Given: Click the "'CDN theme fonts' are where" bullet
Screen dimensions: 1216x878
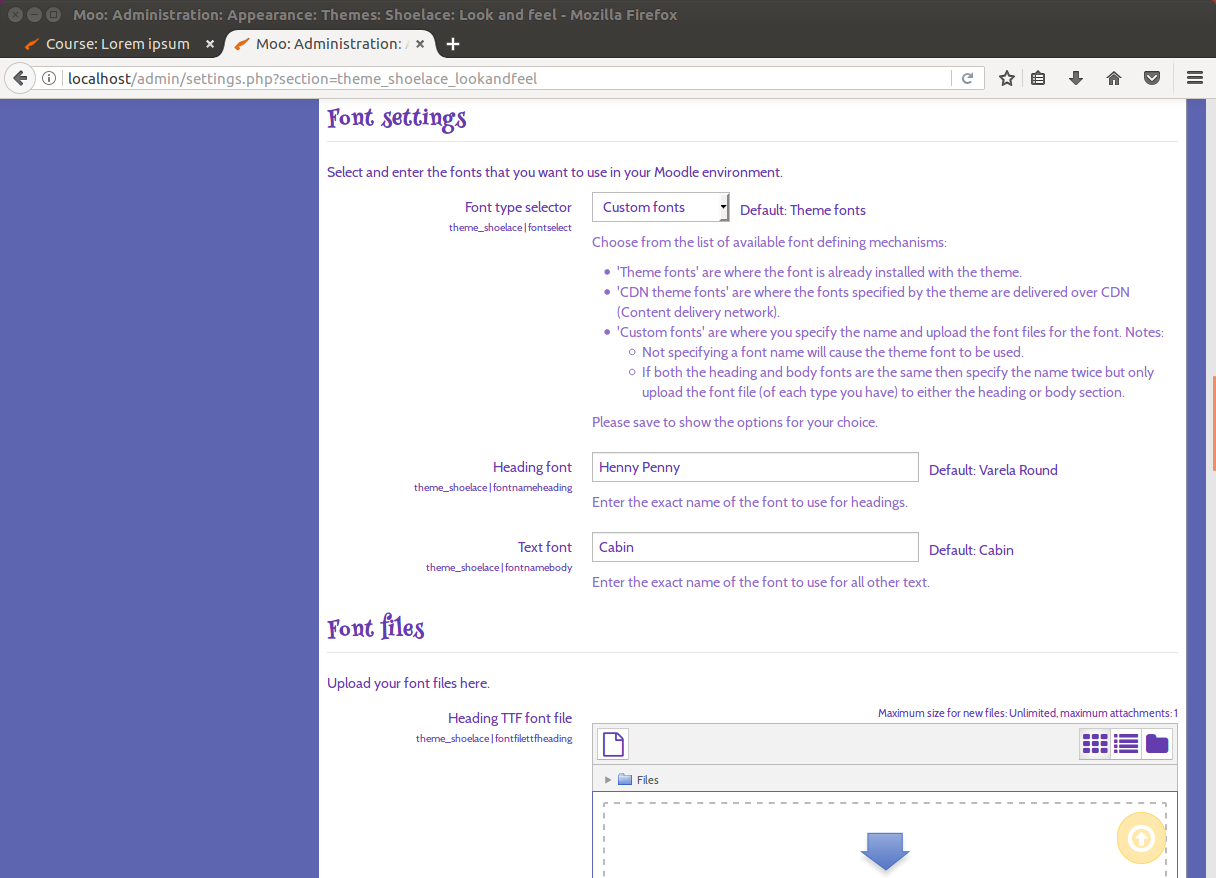Looking at the screenshot, I should 873,302.
